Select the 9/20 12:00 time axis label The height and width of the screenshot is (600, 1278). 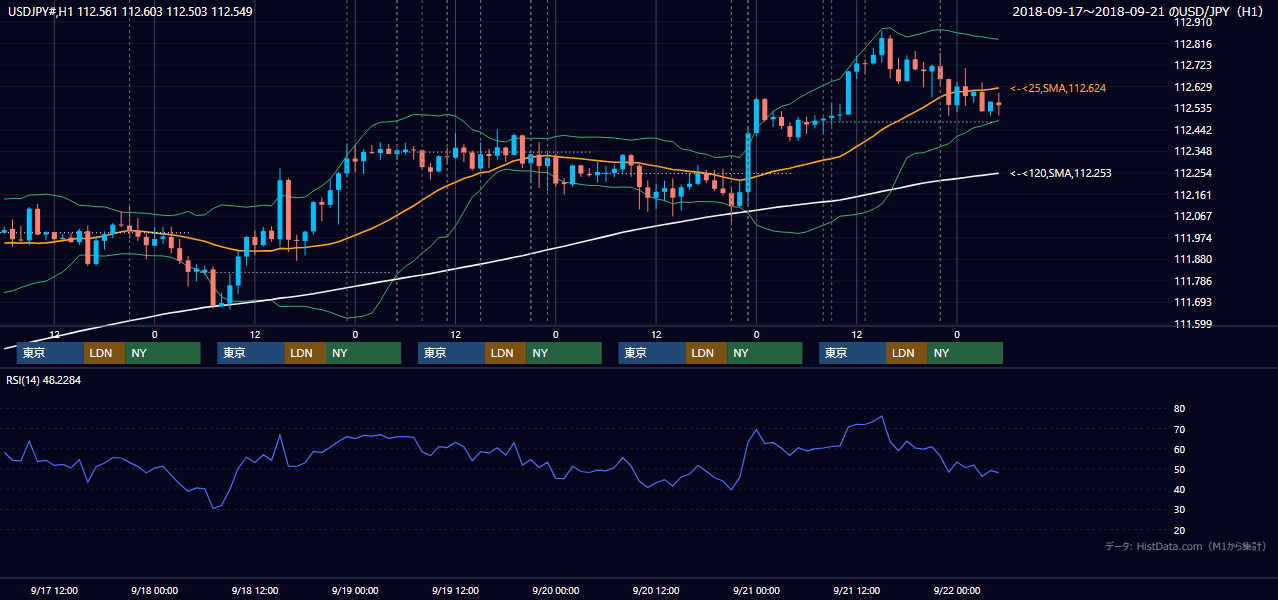[x=655, y=590]
